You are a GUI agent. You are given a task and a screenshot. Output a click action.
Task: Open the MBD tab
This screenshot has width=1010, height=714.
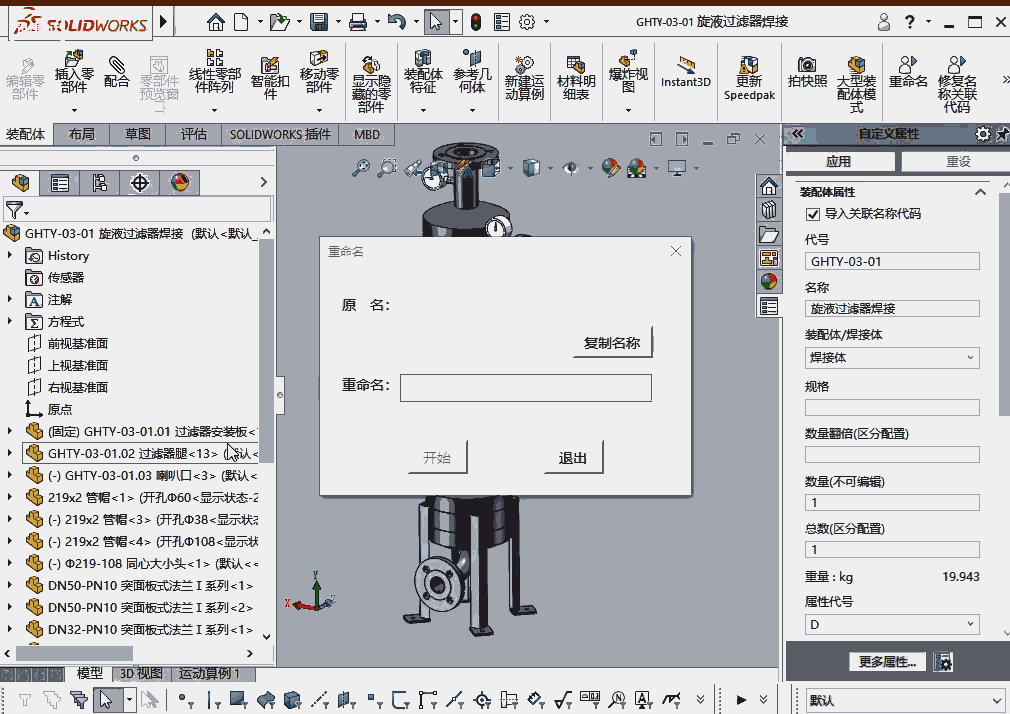click(x=367, y=135)
